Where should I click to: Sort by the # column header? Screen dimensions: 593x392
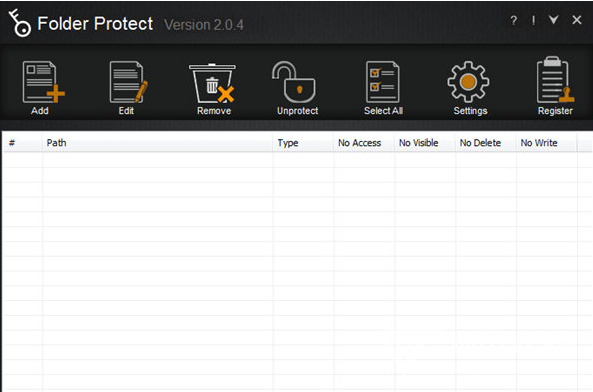tap(22, 143)
